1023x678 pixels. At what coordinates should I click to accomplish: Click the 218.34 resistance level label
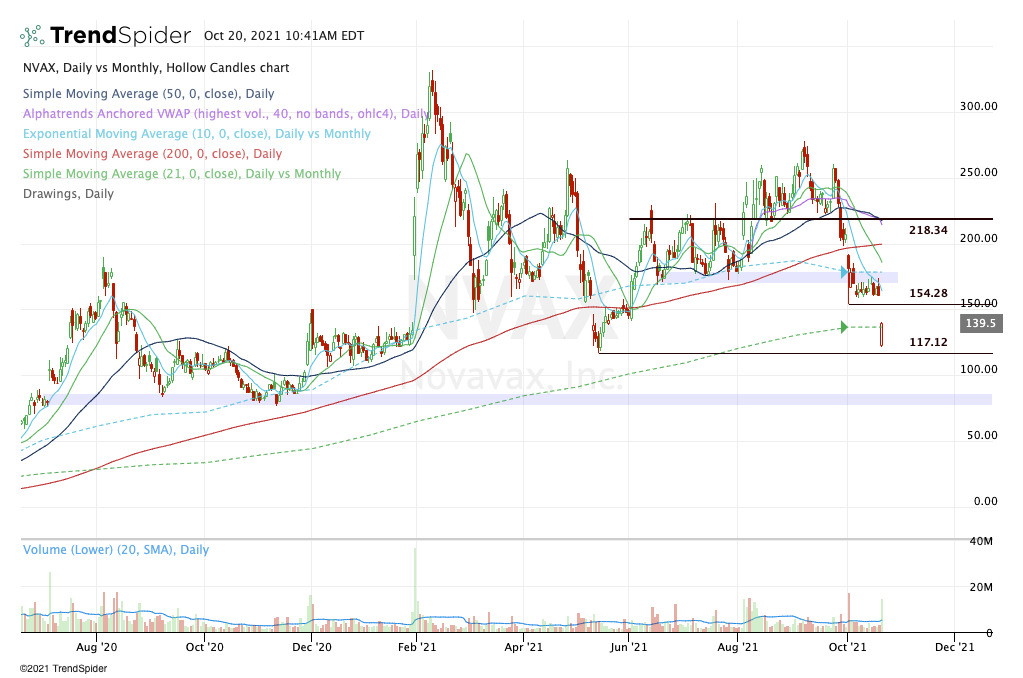click(928, 230)
